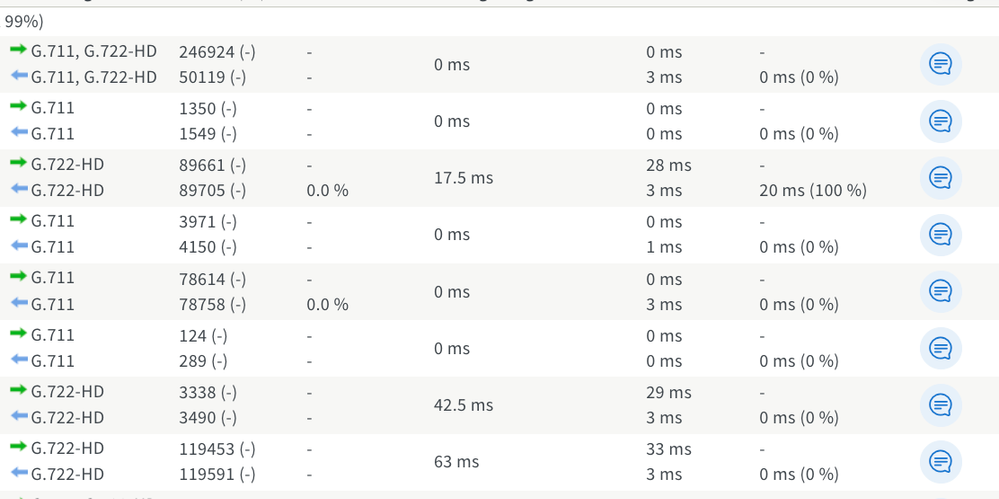Click the 63 ms value

coord(456,462)
